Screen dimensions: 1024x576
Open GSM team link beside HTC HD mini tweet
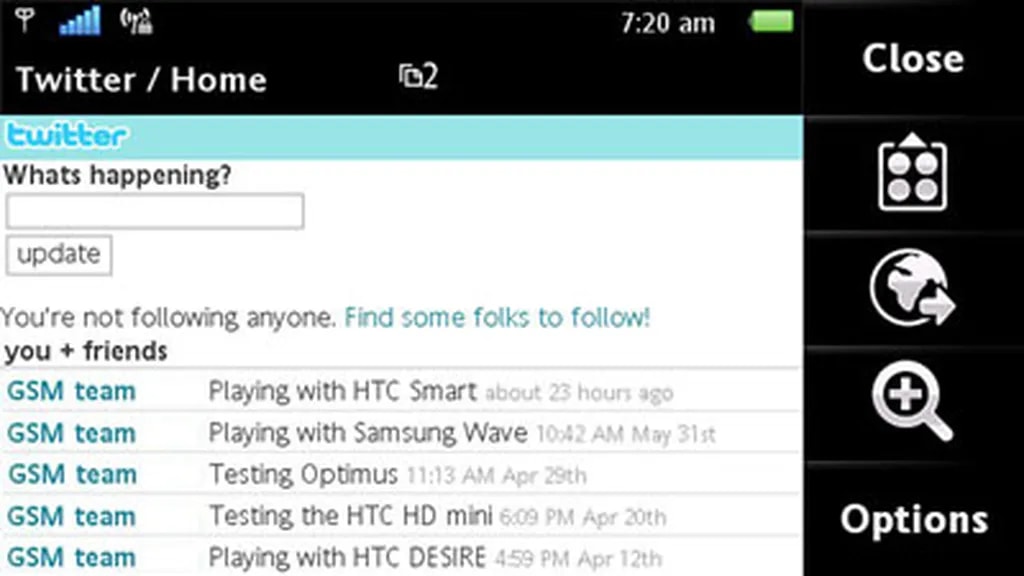pyautogui.click(x=71, y=516)
